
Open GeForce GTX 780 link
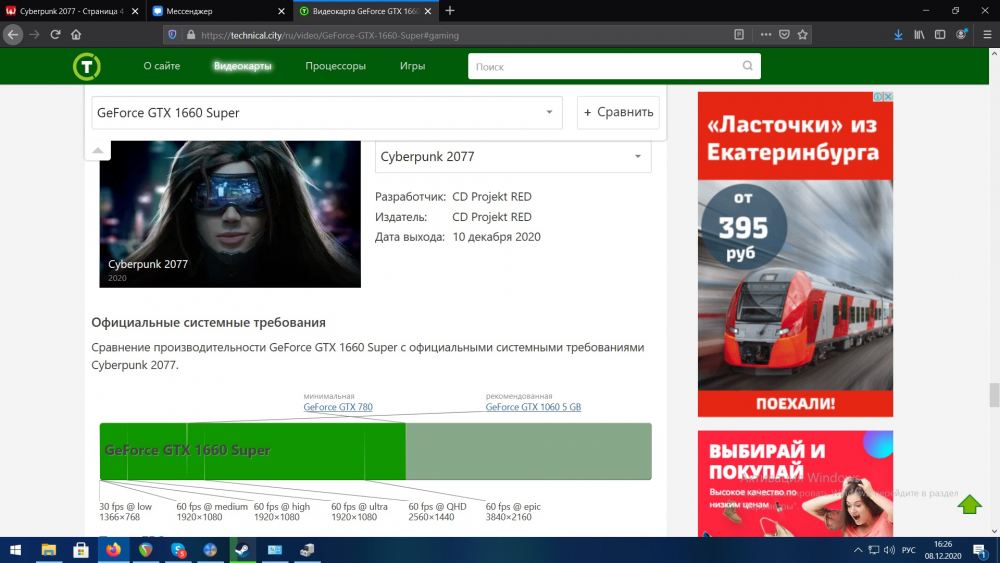[x=338, y=407]
